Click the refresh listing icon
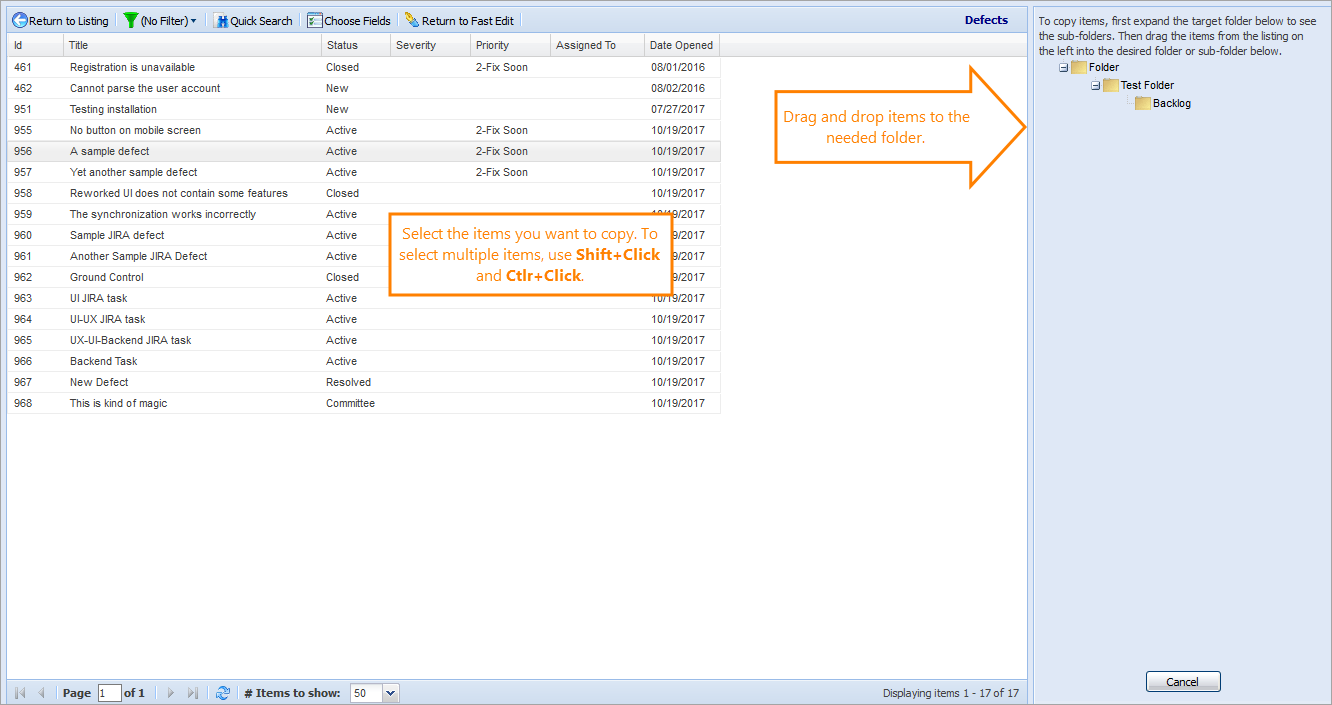 pyautogui.click(x=223, y=693)
